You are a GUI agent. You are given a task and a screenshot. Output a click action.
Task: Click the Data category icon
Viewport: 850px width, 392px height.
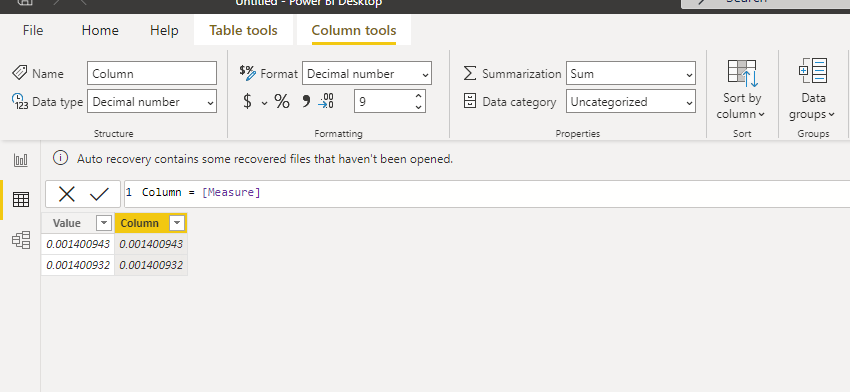click(x=470, y=101)
